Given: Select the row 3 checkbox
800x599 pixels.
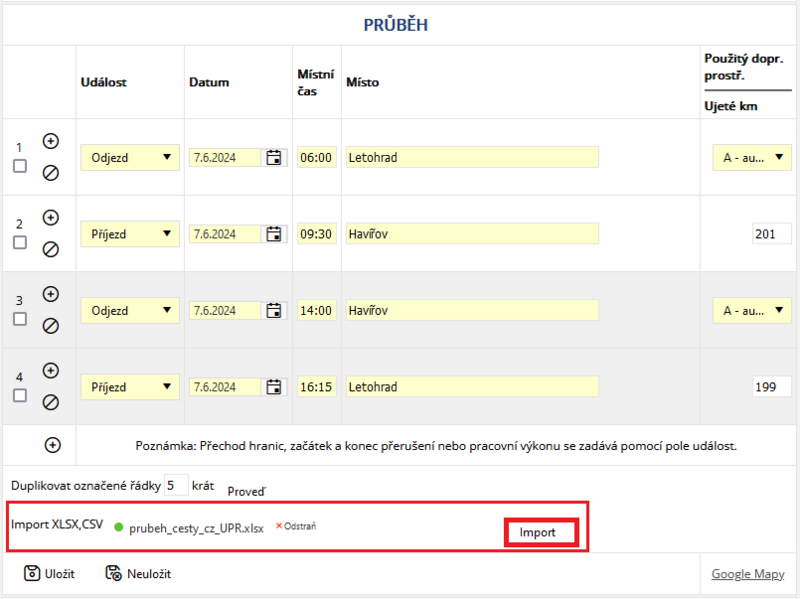Looking at the screenshot, I should click(x=20, y=319).
